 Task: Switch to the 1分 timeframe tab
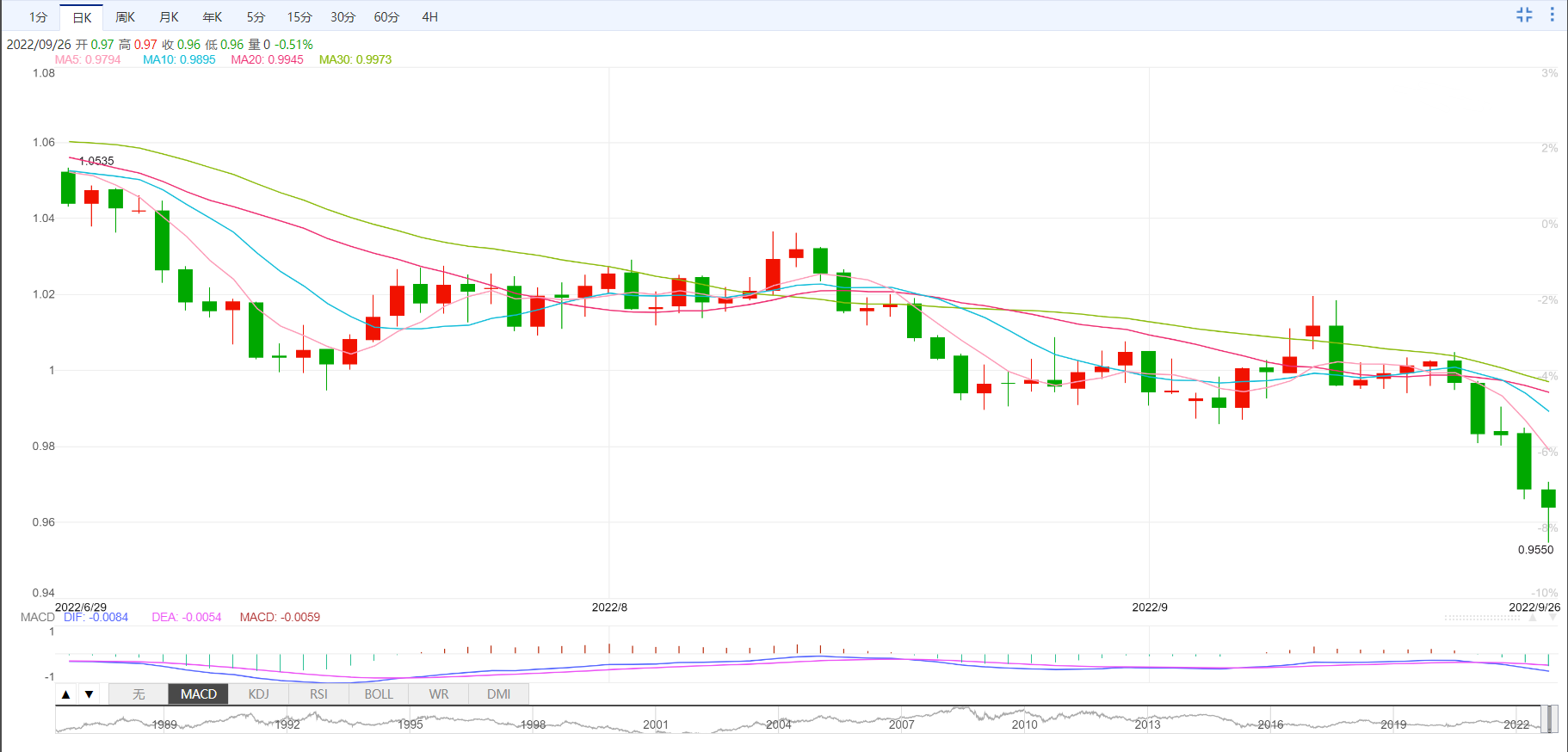point(38,17)
